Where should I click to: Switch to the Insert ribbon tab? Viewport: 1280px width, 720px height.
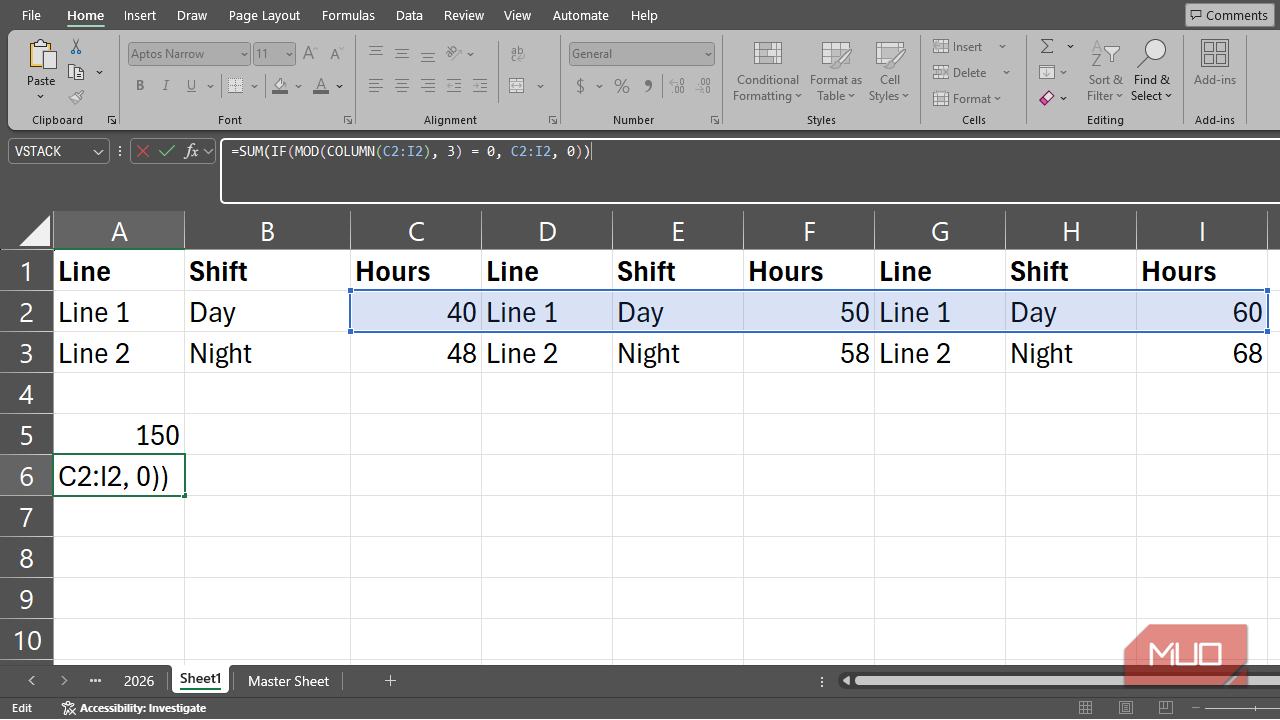pyautogui.click(x=140, y=15)
